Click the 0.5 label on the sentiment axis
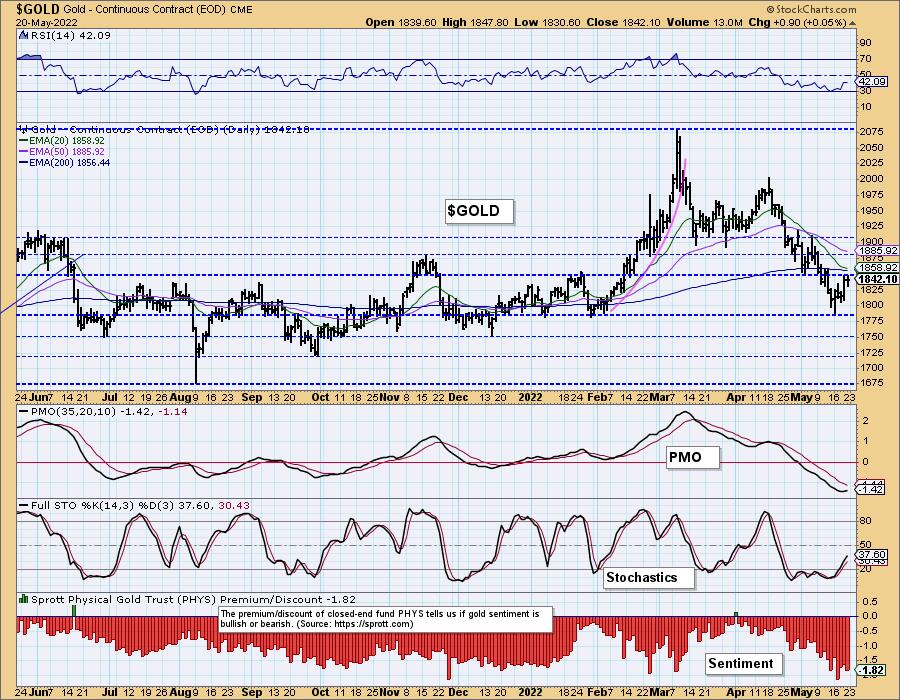This screenshot has height=700, width=900. [x=871, y=602]
